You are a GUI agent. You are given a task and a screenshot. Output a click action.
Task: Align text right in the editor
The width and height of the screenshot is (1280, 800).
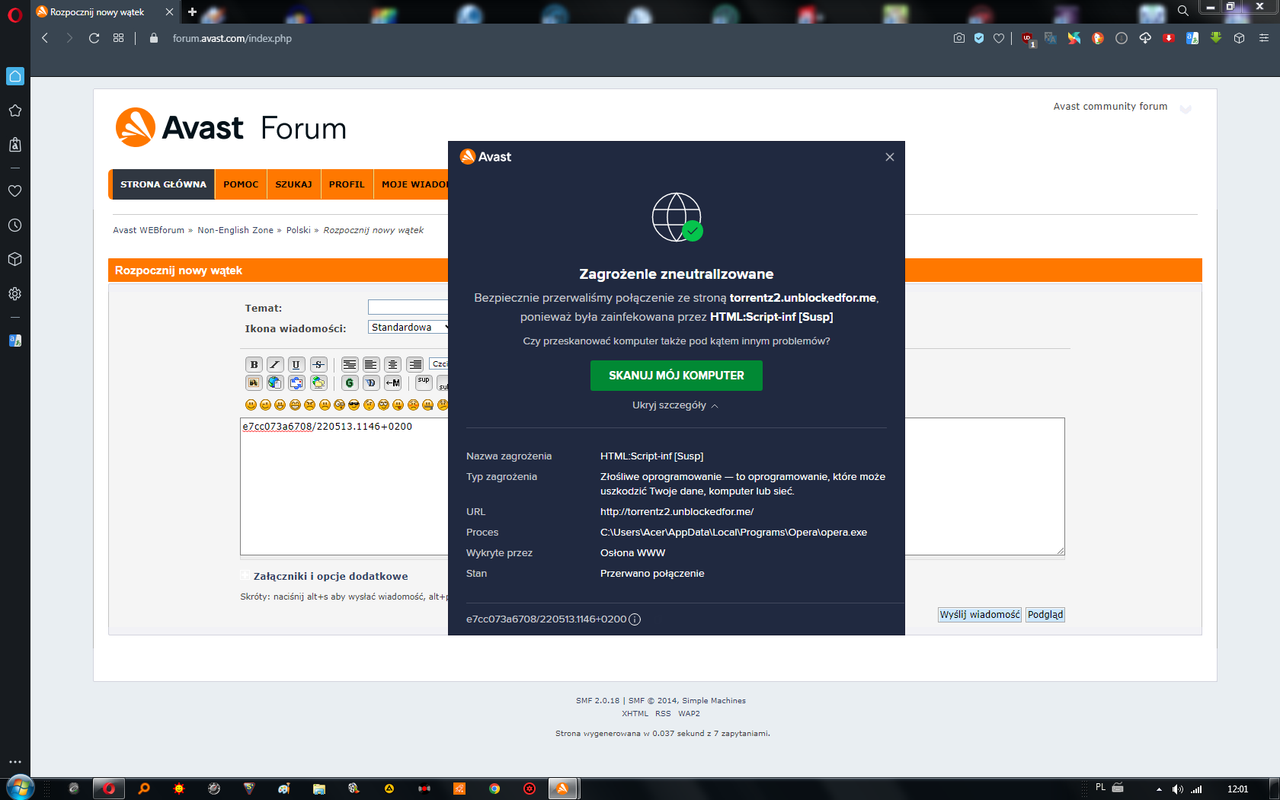point(415,364)
